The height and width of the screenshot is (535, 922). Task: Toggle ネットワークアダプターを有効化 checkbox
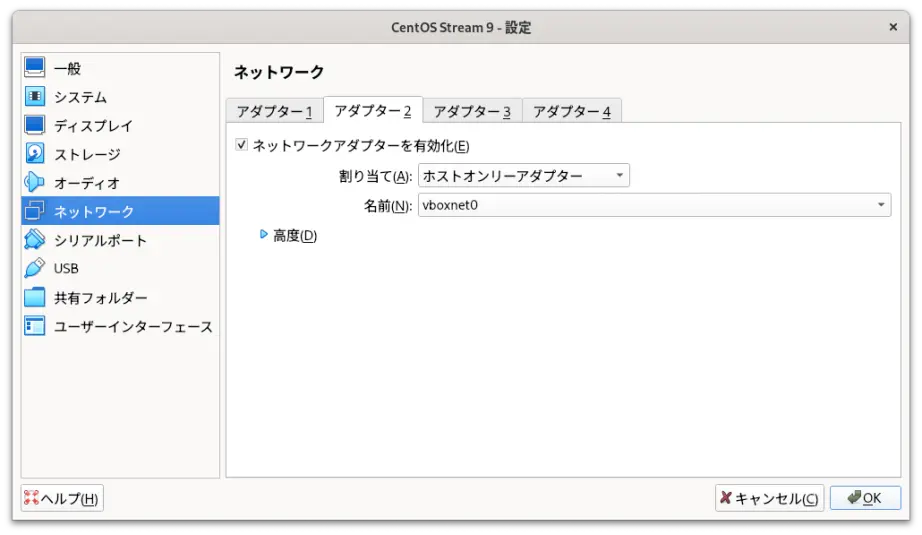point(241,145)
